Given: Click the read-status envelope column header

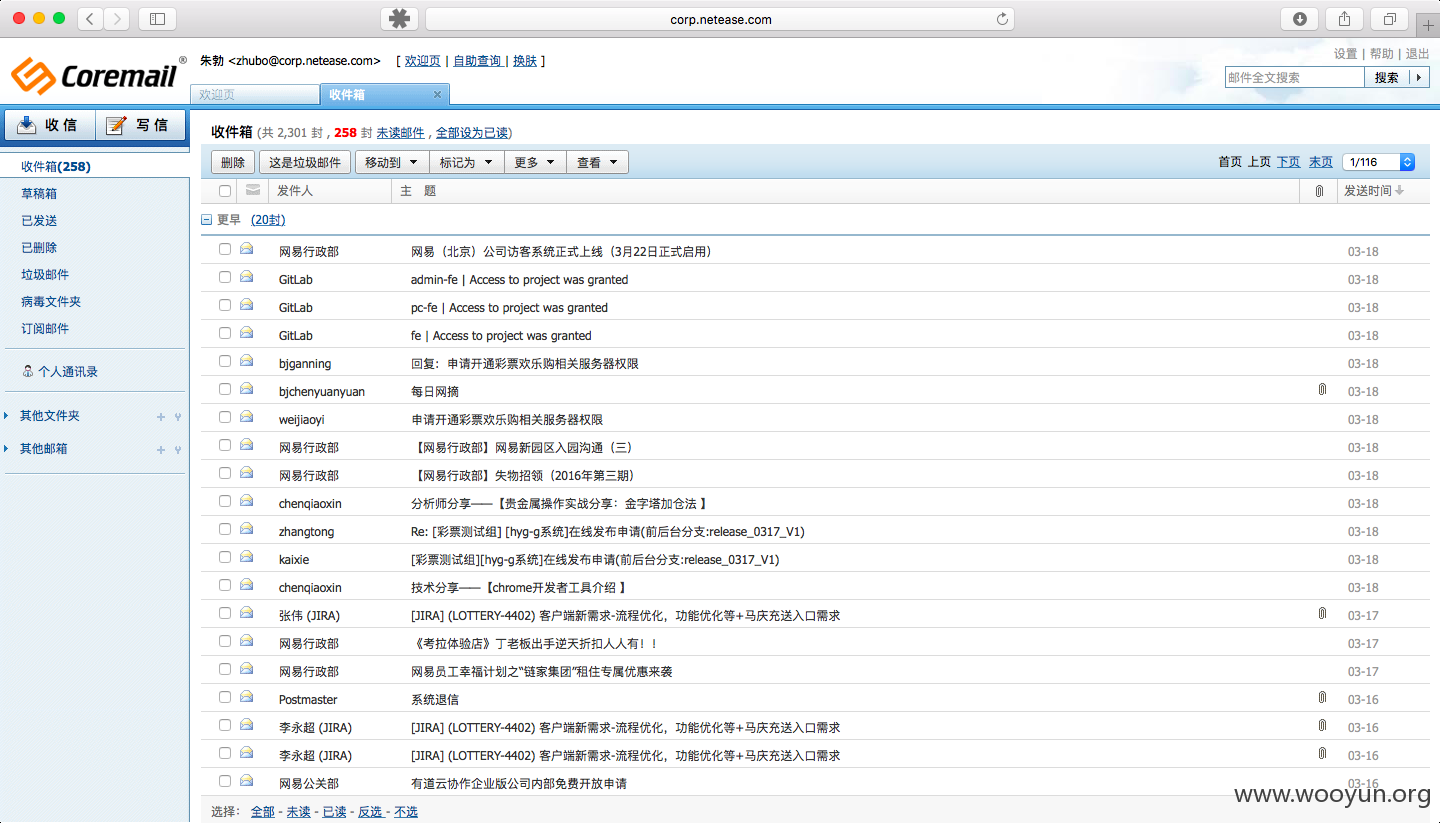Looking at the screenshot, I should click(253, 190).
